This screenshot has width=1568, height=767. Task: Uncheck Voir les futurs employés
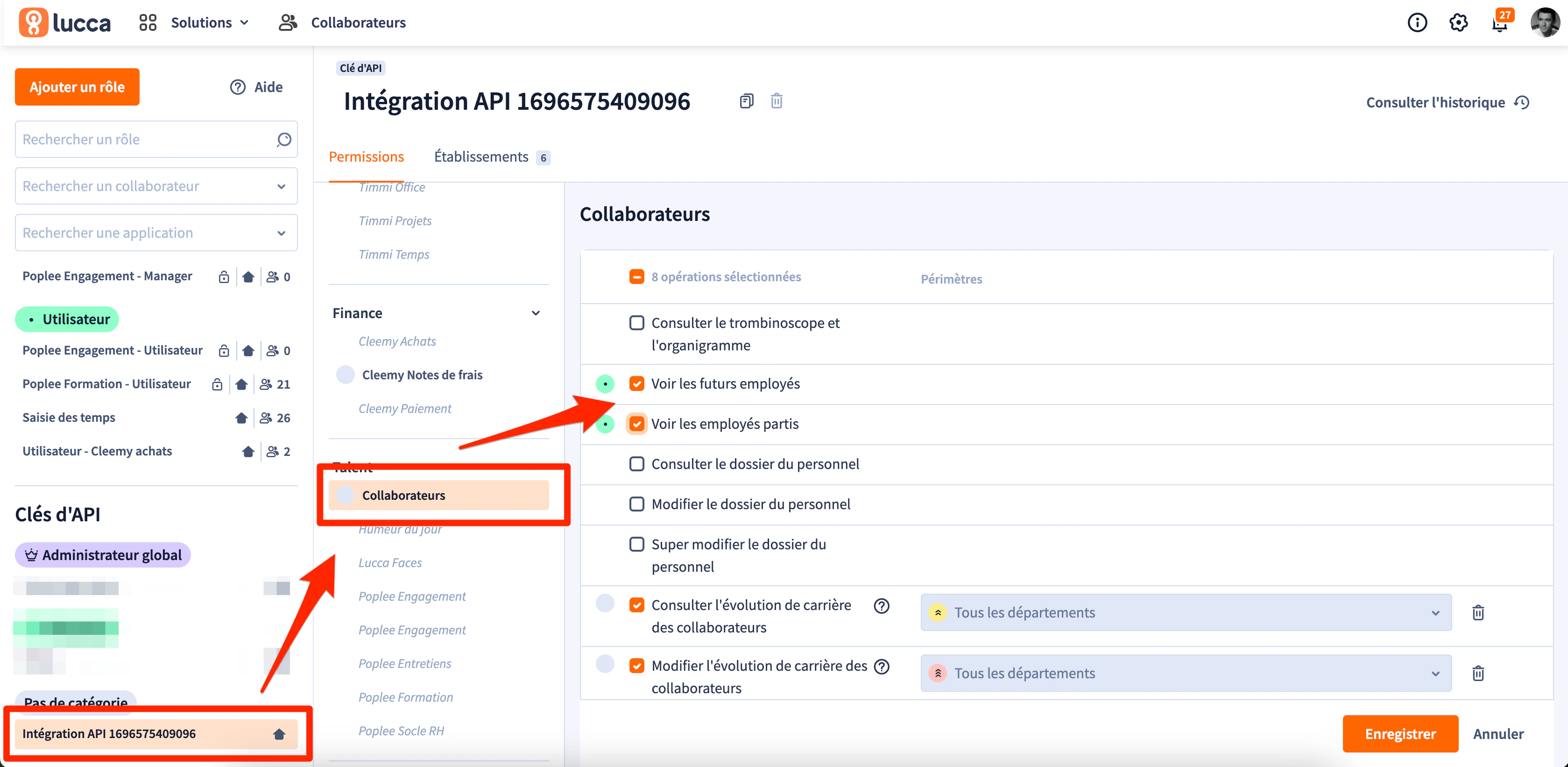(637, 383)
